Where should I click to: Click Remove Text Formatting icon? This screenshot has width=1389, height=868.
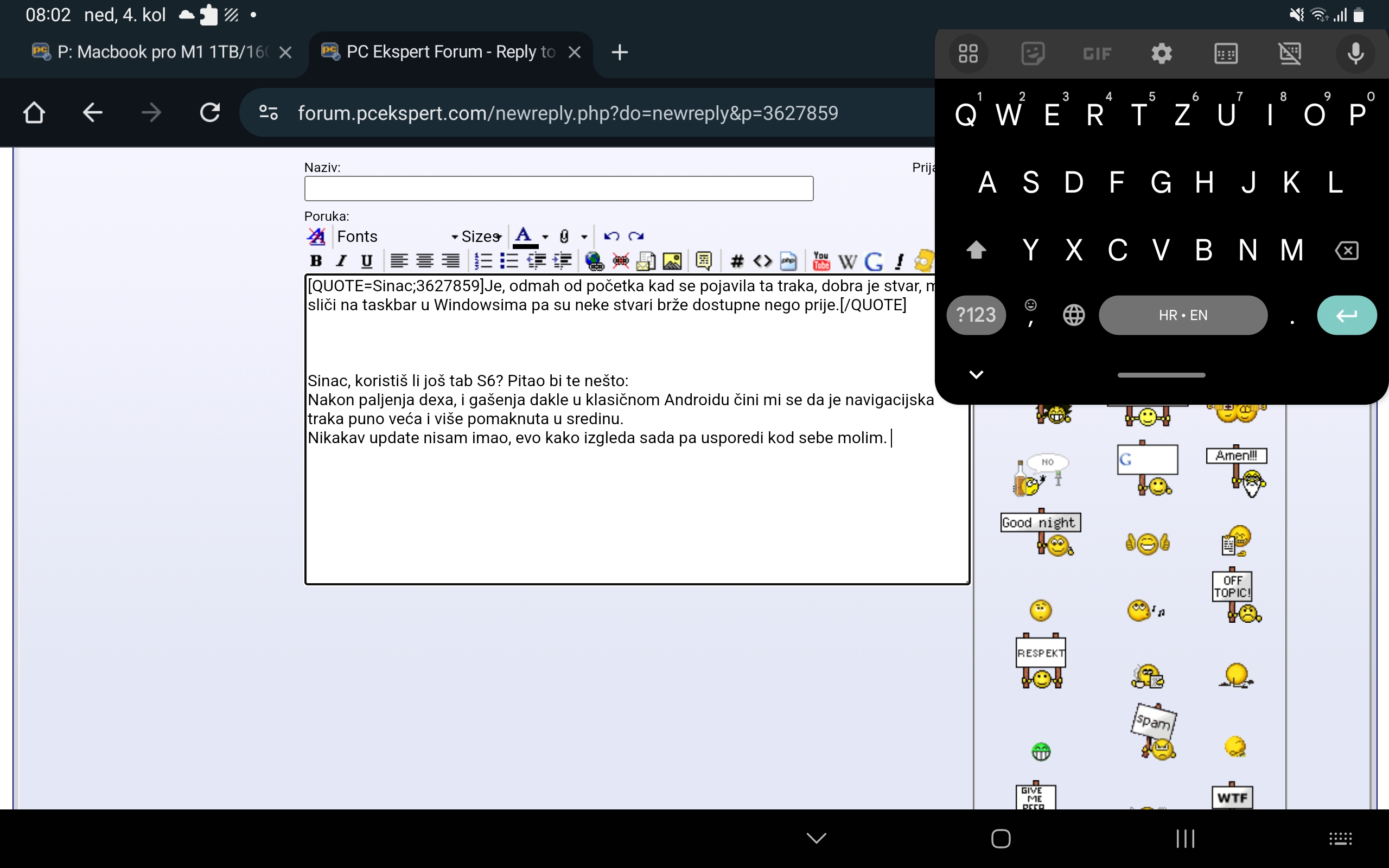316,237
